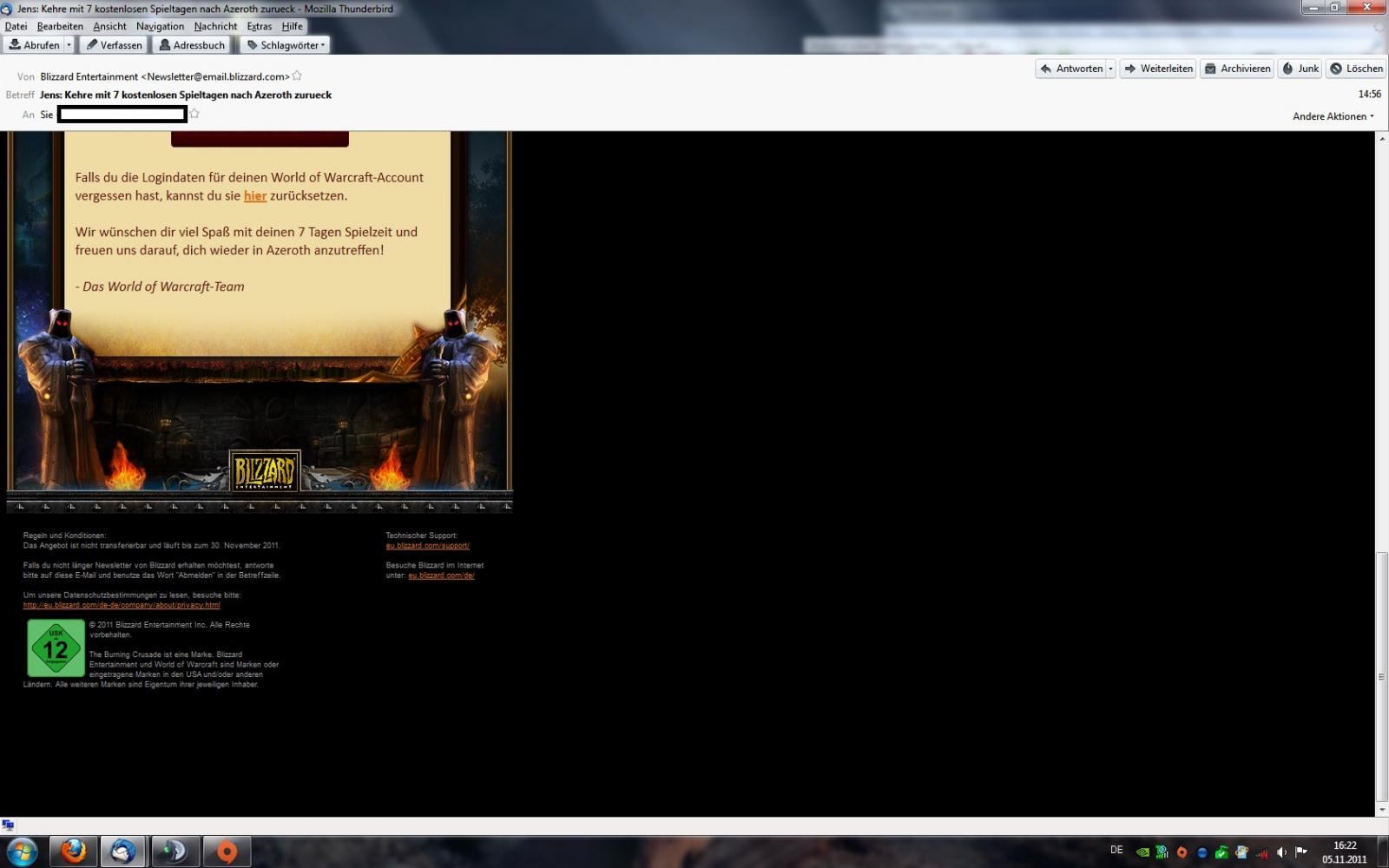Open the third taskbar app with dark icon
Screen dimensions: 1389x868
(175, 852)
